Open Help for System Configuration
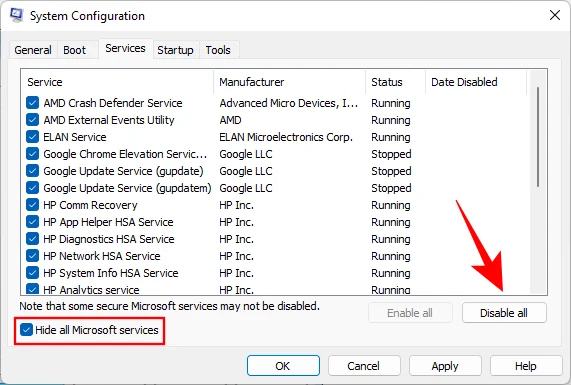Screen dimensions: 571x385 point(526,366)
